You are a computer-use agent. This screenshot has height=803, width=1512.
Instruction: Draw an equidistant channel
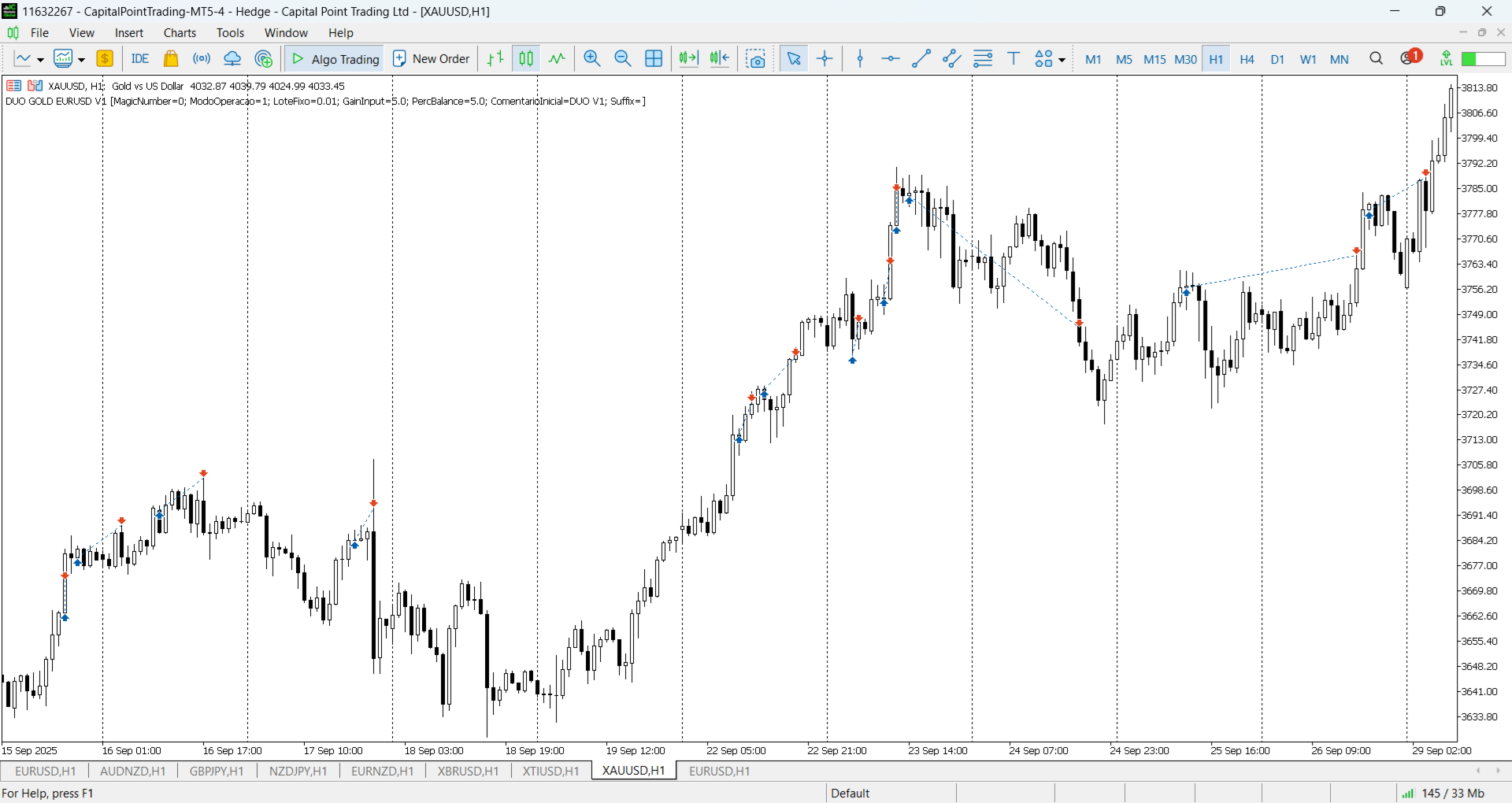click(x=952, y=59)
